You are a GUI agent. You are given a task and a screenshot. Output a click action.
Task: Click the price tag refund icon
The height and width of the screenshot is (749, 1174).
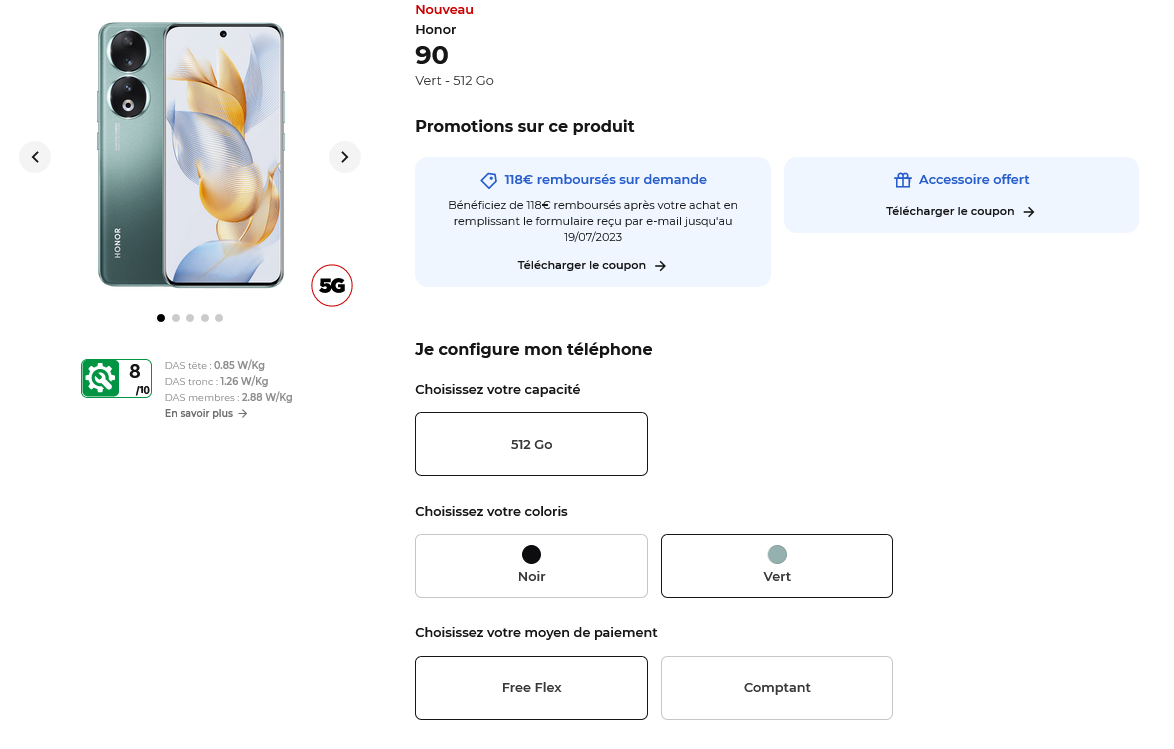[489, 180]
